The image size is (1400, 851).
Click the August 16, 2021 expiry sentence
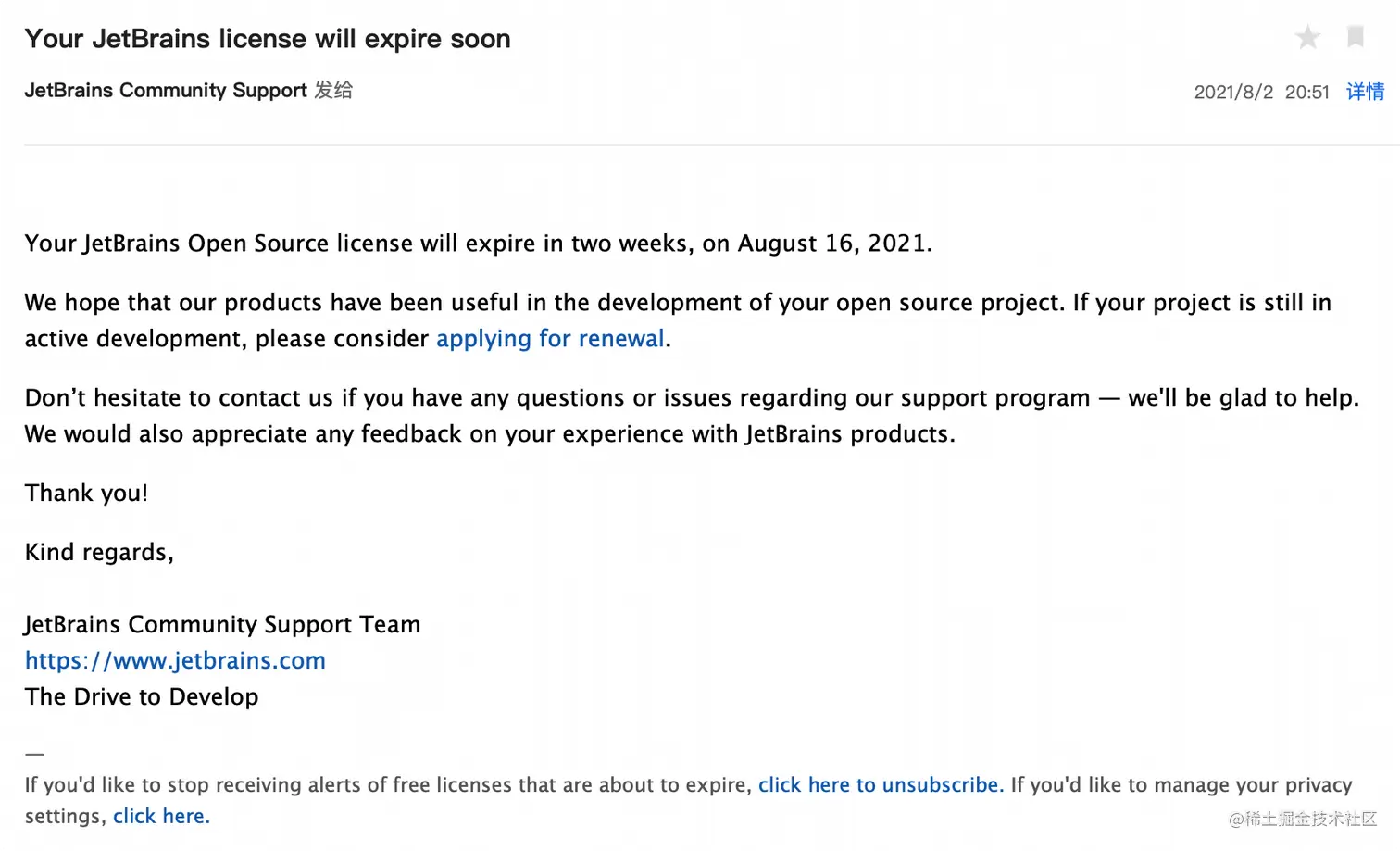point(478,244)
